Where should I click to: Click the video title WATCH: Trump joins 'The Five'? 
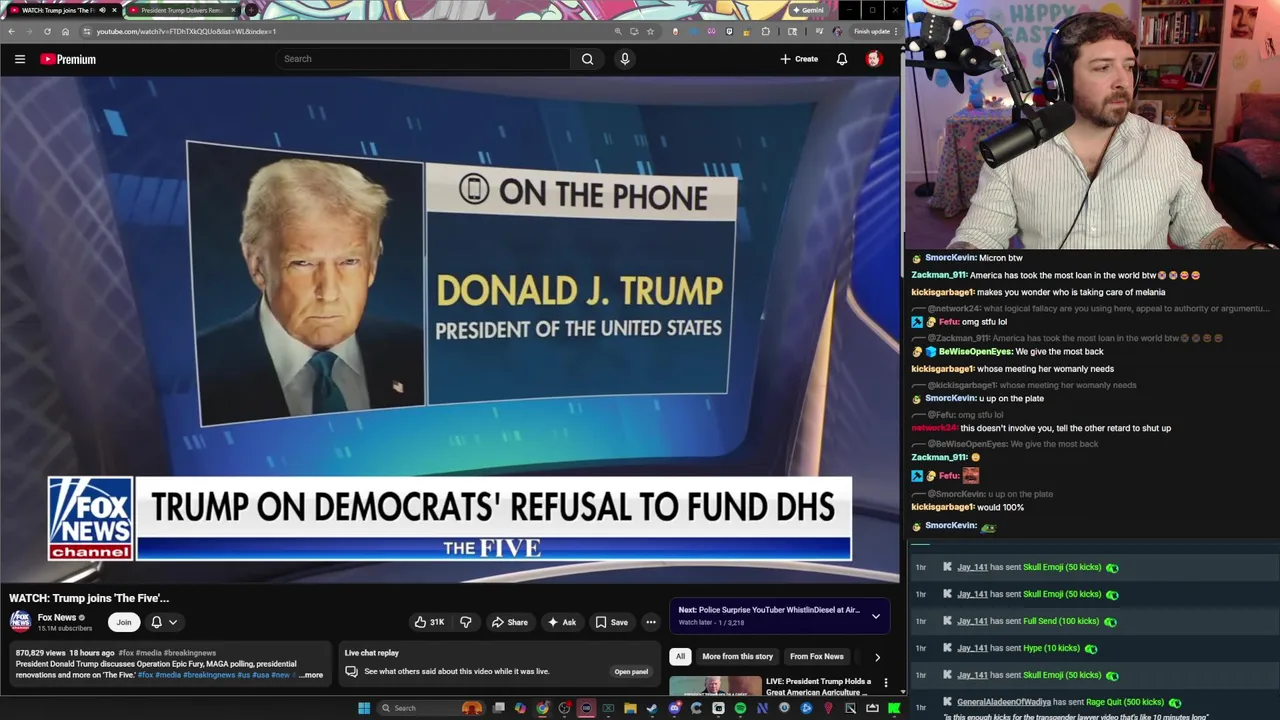[x=89, y=598]
